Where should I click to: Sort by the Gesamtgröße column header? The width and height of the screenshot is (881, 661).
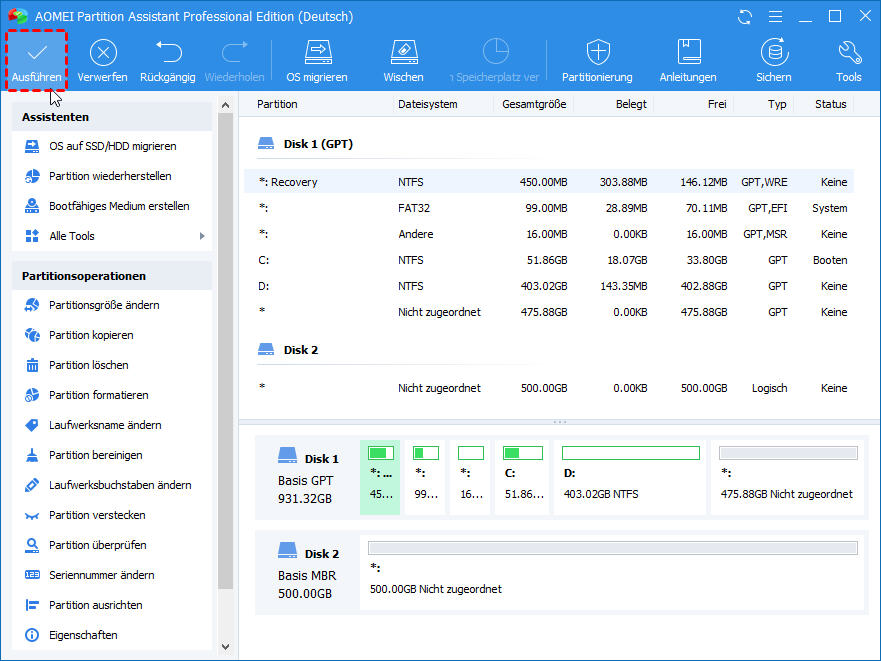[x=534, y=104]
